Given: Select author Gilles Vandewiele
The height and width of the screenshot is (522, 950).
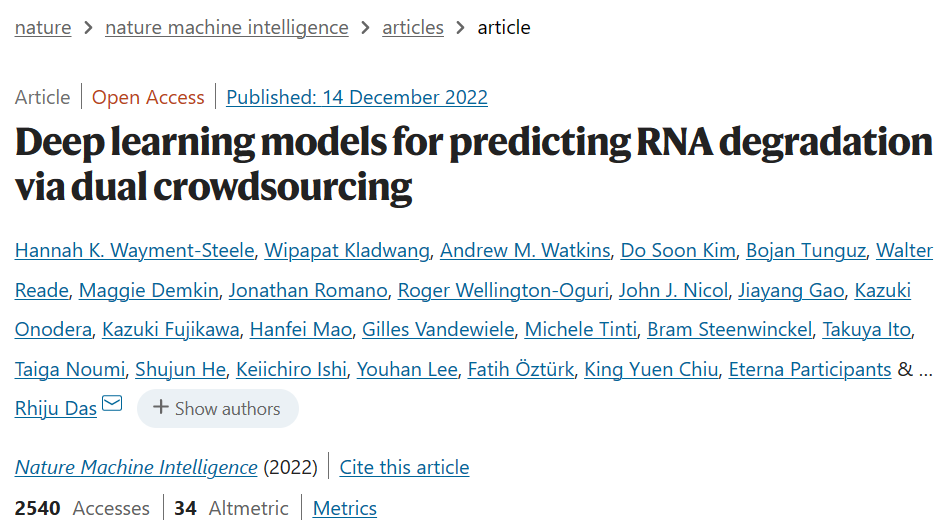Looking at the screenshot, I should (x=438, y=329).
